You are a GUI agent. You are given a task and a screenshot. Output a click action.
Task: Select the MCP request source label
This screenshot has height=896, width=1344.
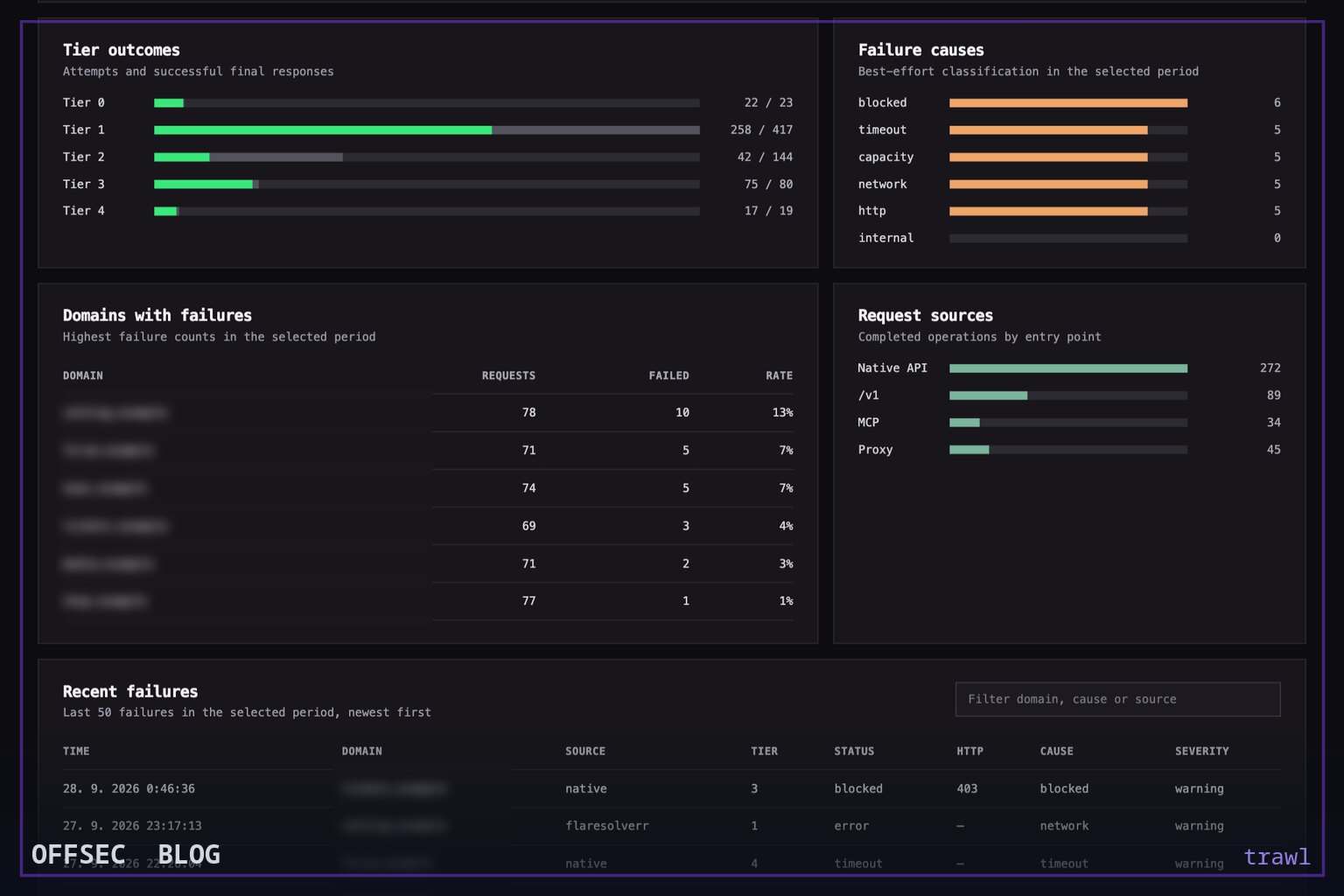click(868, 422)
